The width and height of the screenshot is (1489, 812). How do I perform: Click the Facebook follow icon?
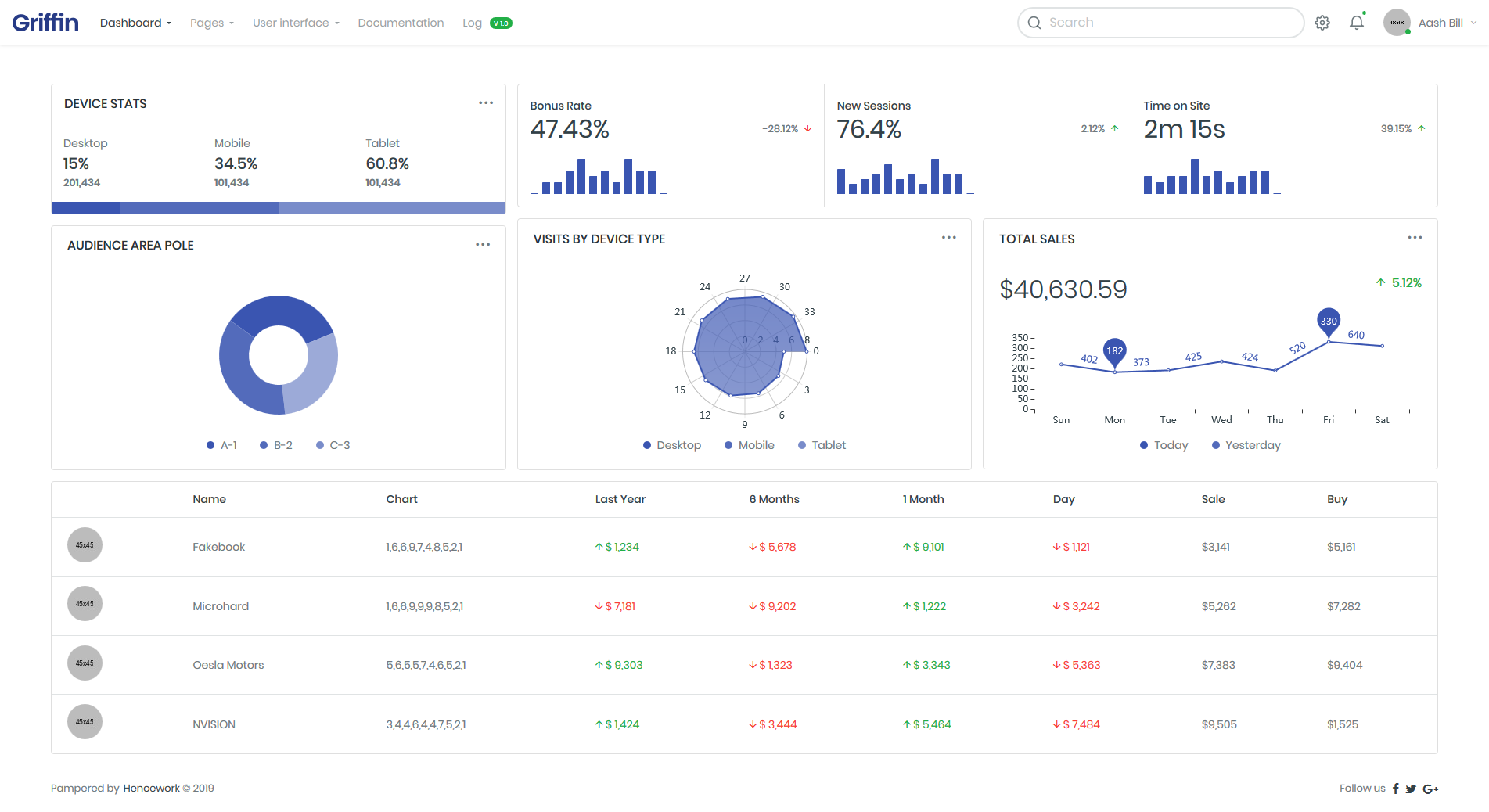point(1396,789)
